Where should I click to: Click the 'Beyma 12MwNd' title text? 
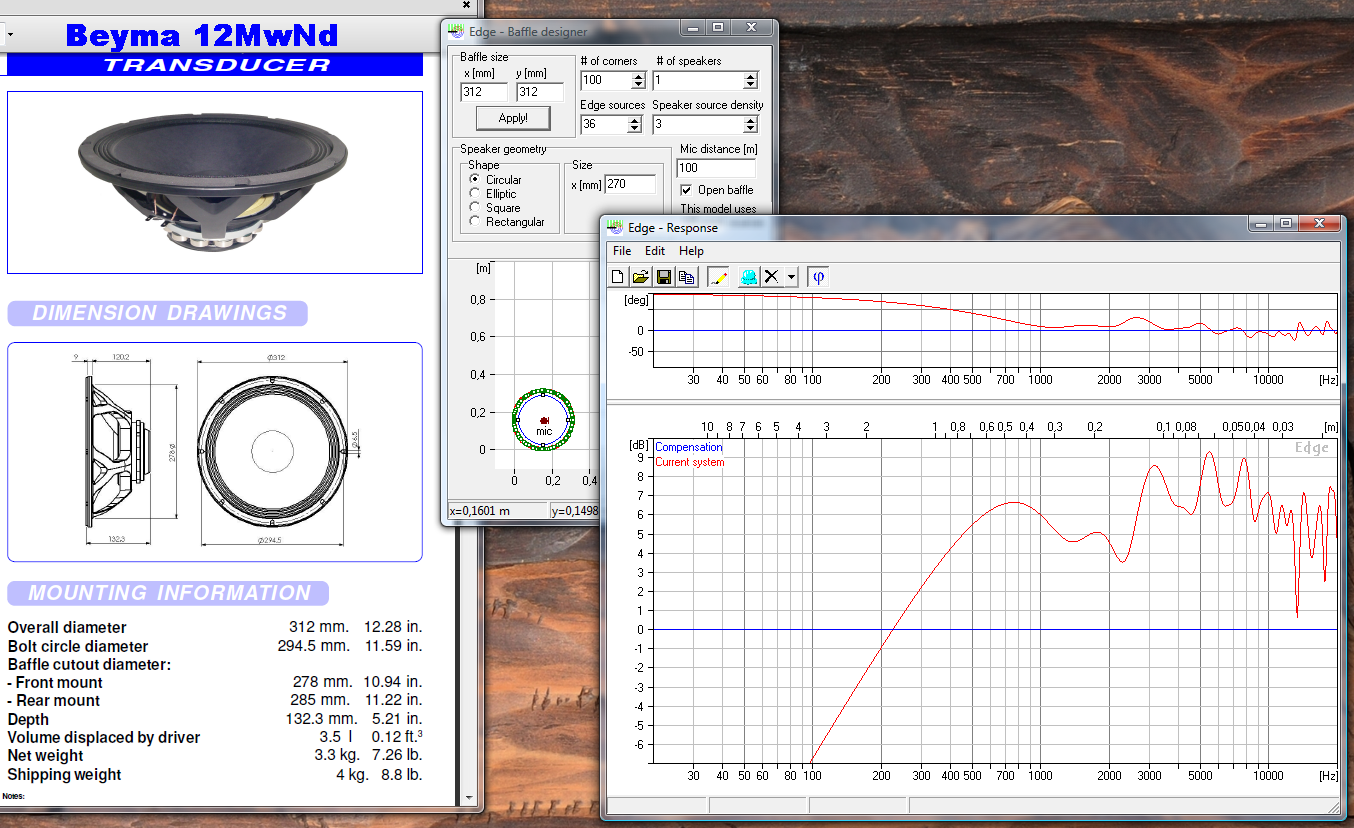pos(202,36)
